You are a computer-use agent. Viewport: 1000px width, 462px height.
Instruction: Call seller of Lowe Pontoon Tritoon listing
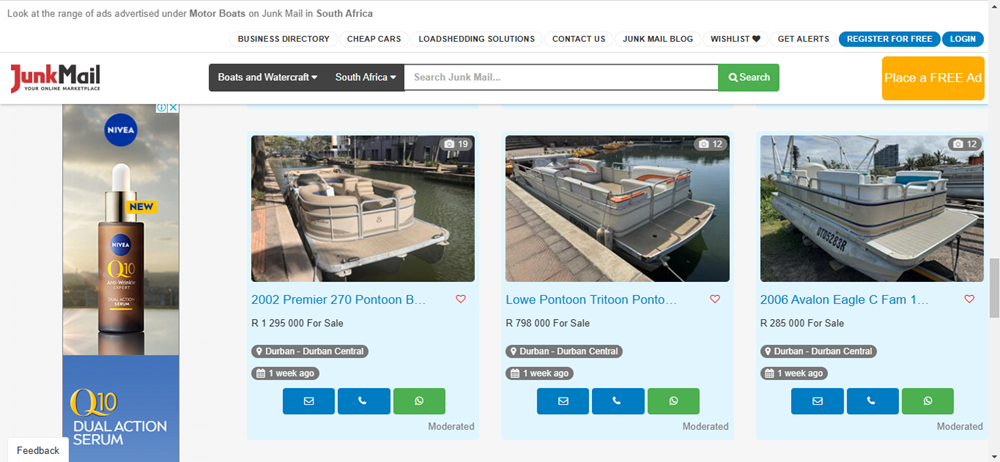tap(617, 401)
